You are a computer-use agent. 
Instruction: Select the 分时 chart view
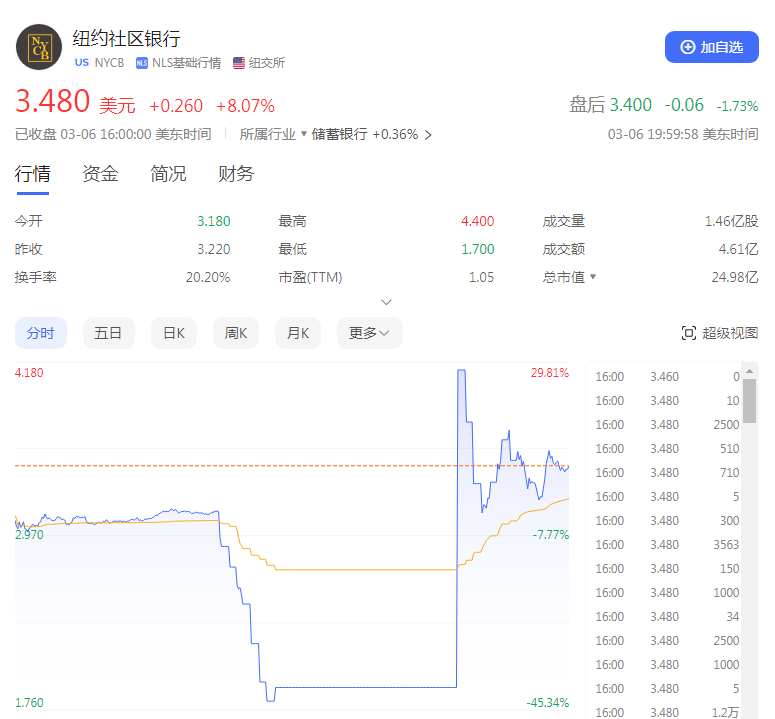(41, 333)
